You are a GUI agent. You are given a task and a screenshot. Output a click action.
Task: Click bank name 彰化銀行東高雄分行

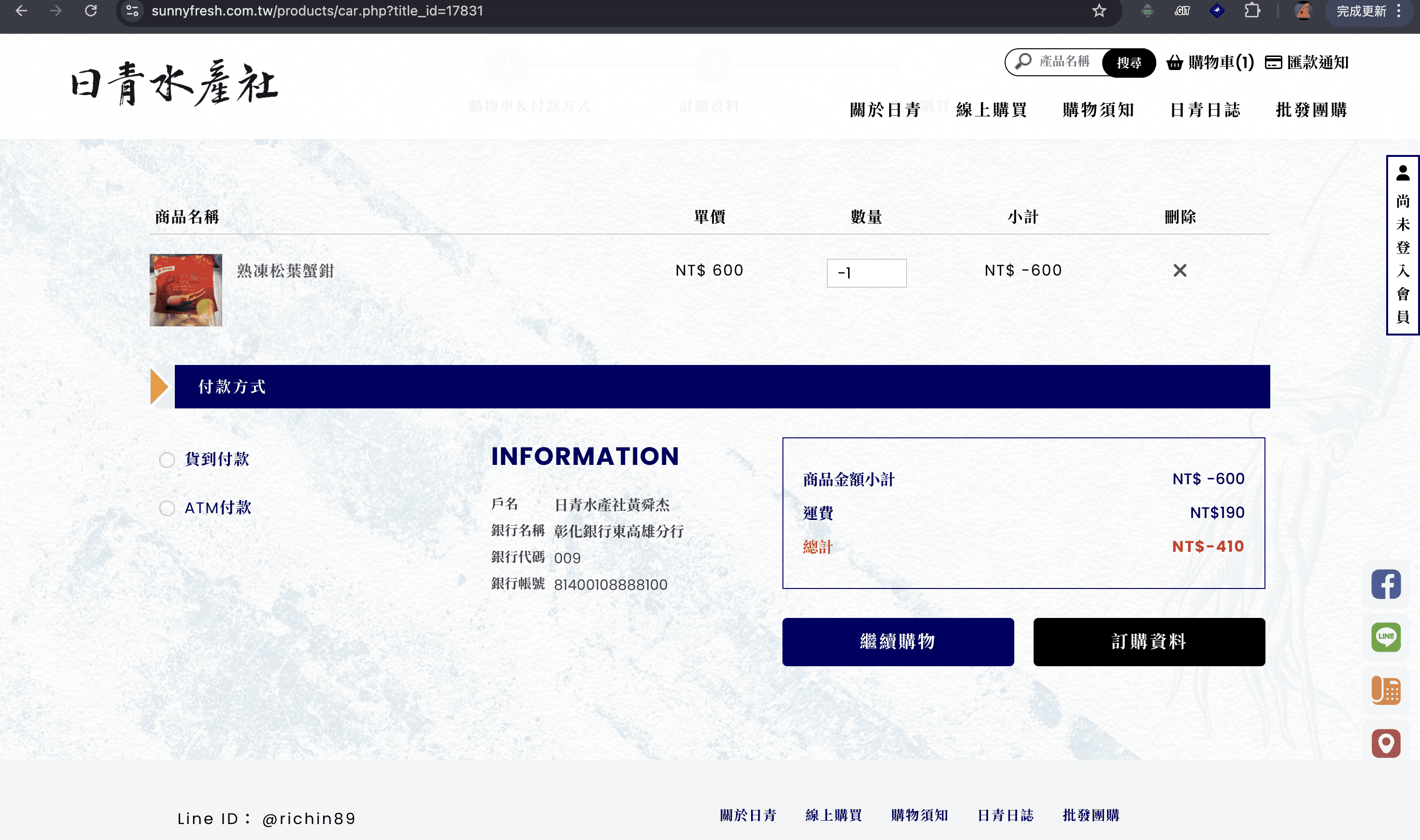[619, 532]
